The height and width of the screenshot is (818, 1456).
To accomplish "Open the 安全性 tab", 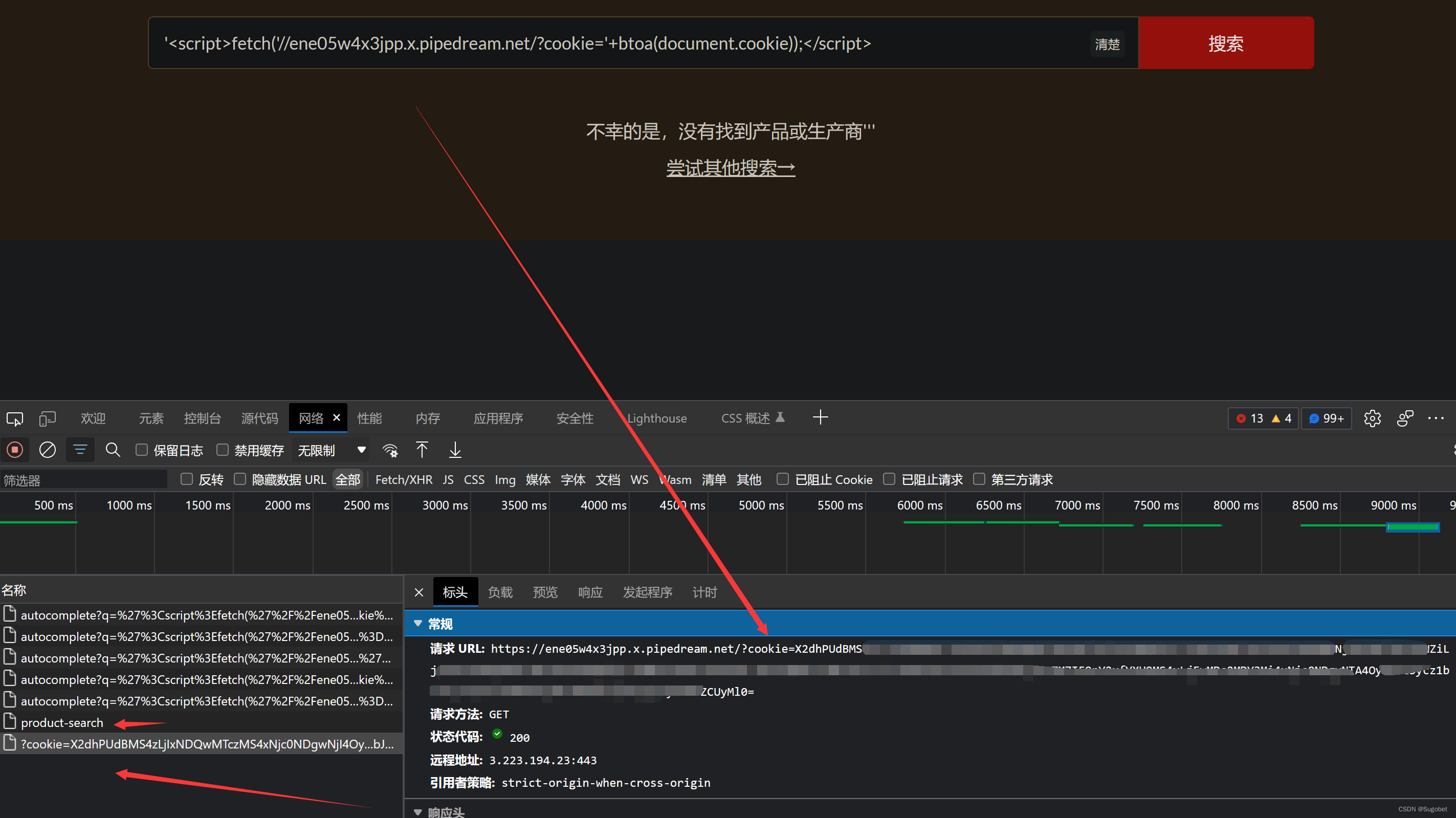I will click(x=575, y=418).
